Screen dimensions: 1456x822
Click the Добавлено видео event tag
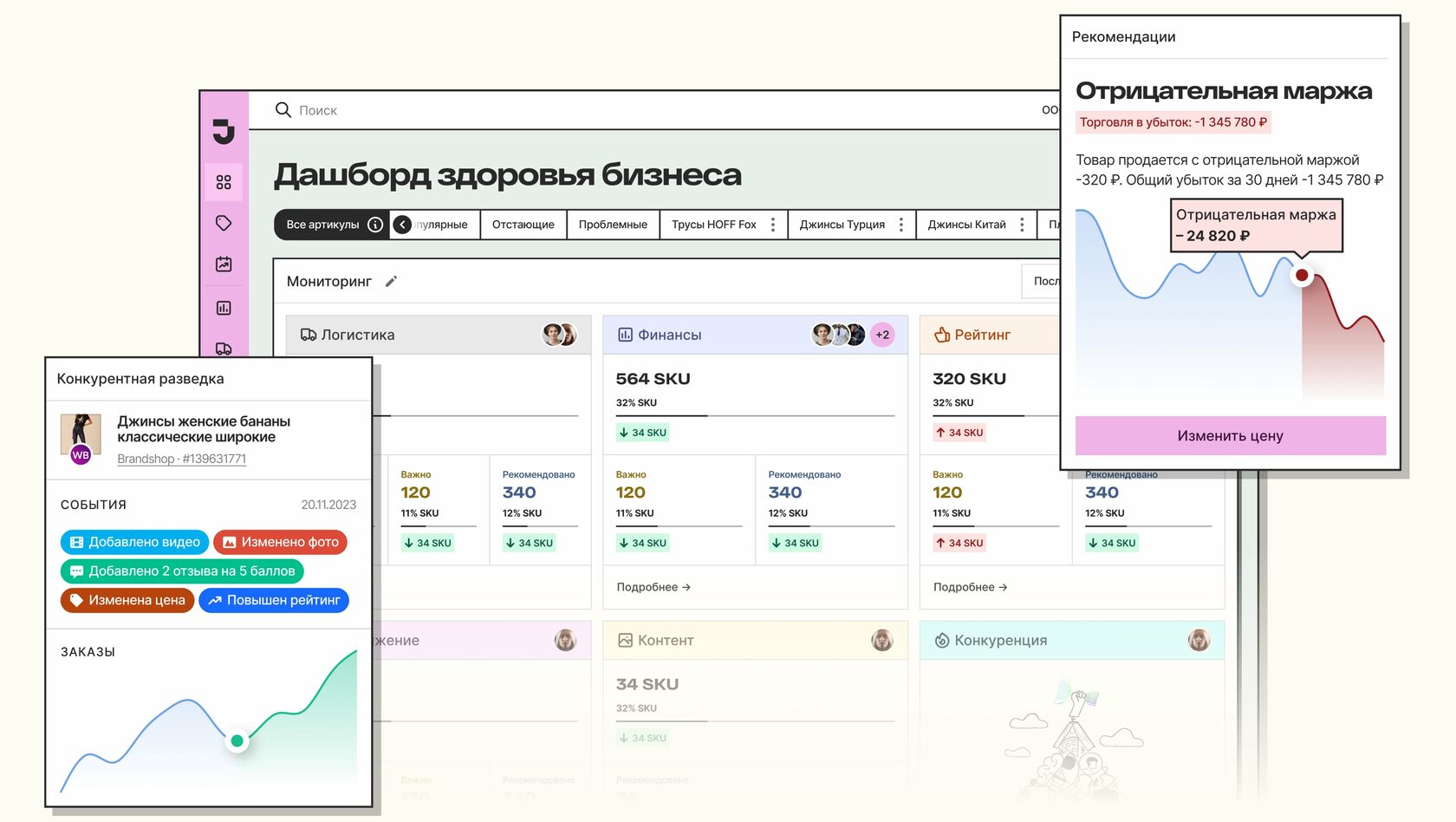134,542
